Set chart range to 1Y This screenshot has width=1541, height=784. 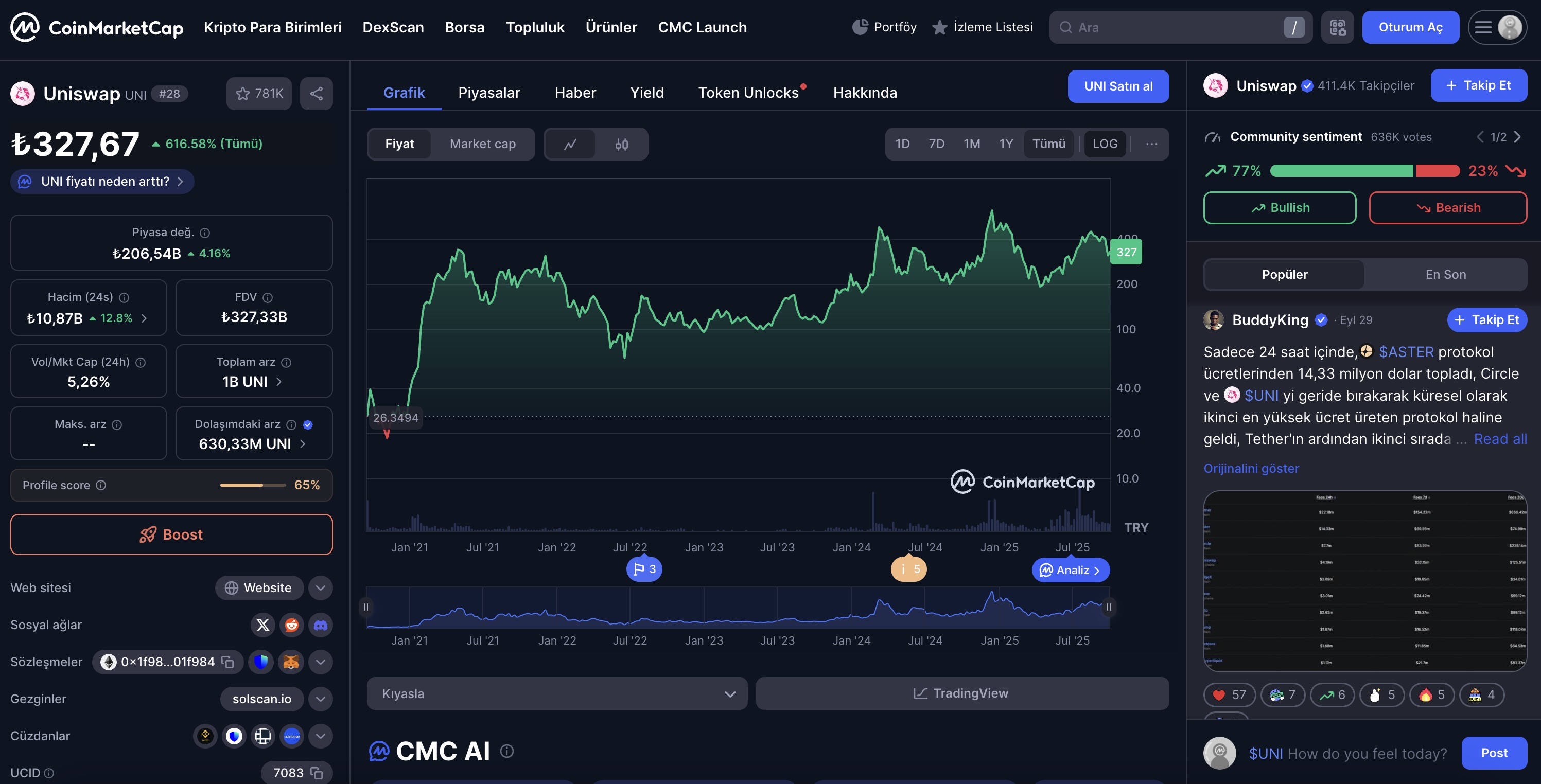coord(1006,144)
